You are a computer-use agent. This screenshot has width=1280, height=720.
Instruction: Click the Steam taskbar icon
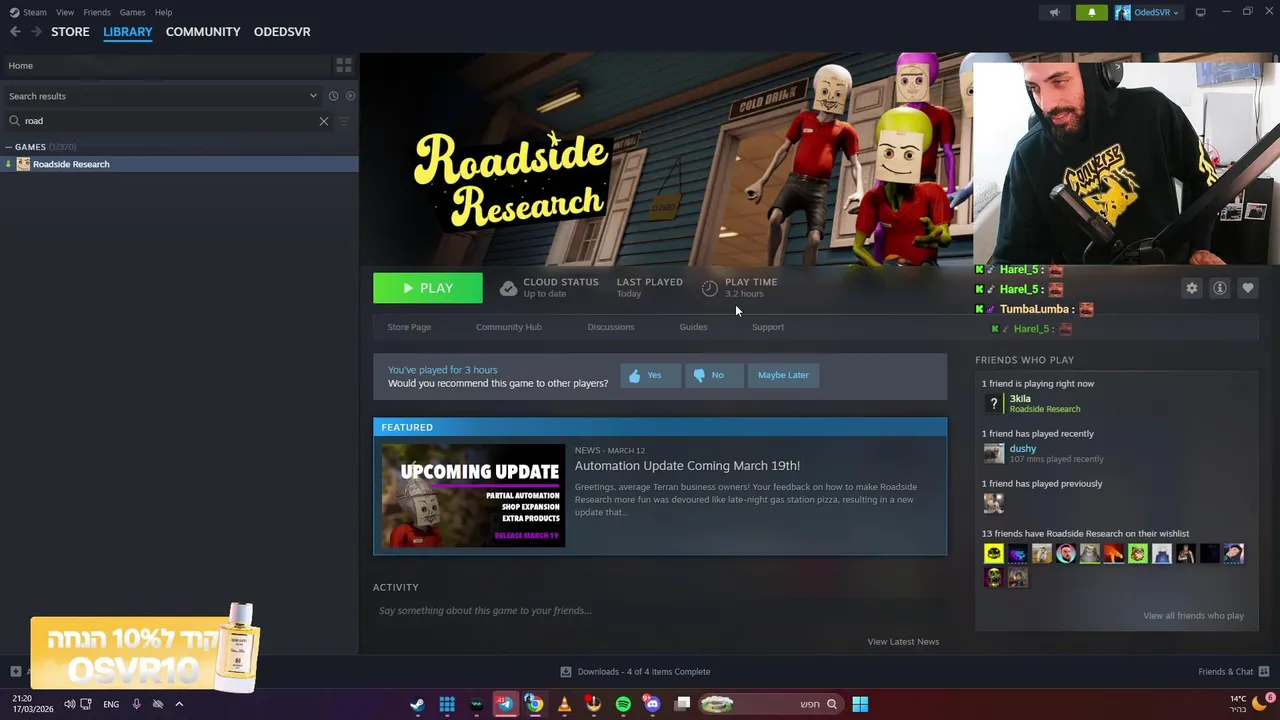pyautogui.click(x=417, y=704)
